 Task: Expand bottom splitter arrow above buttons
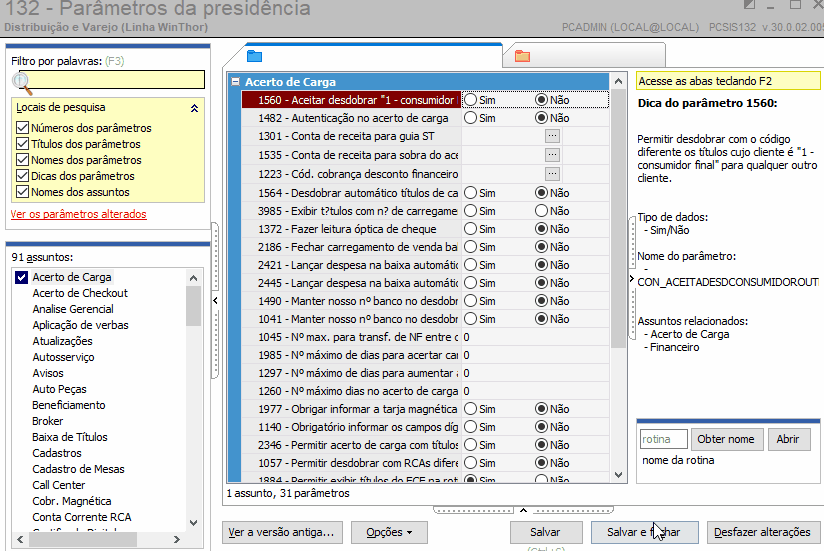(523, 510)
